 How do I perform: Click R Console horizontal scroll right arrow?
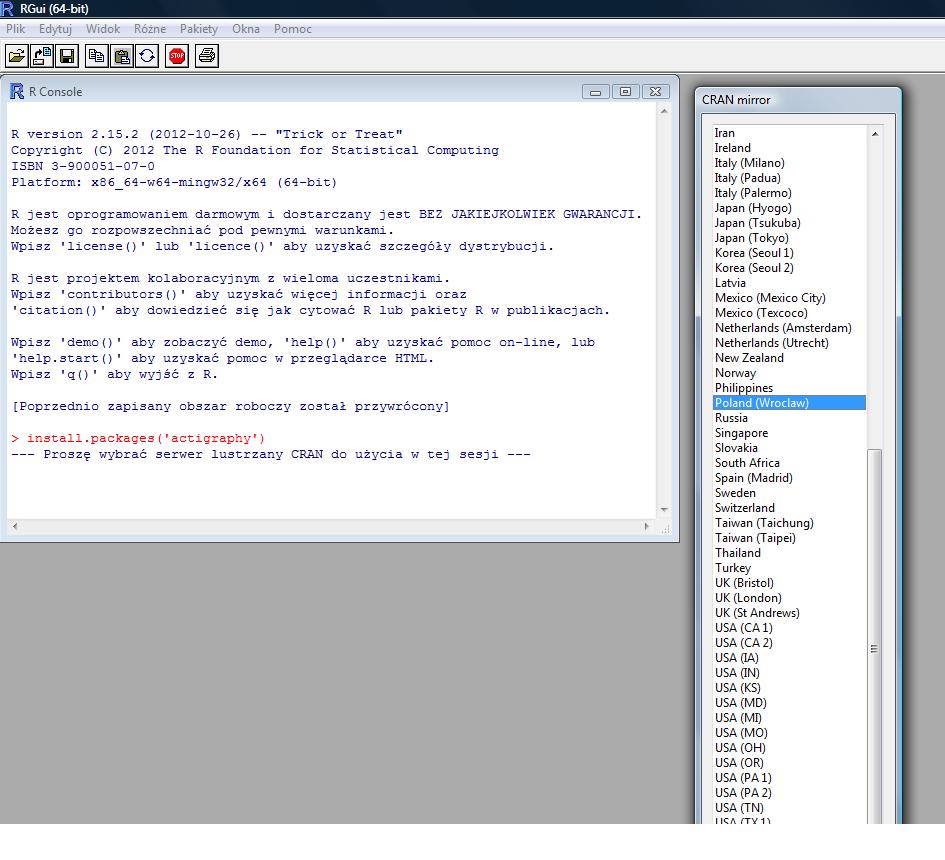pyautogui.click(x=647, y=526)
